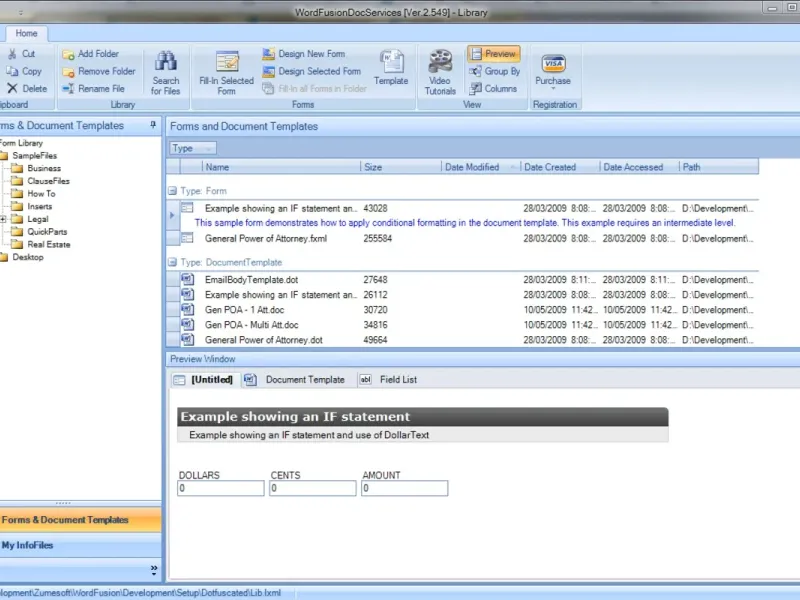The height and width of the screenshot is (600, 800).
Task: Select the General Power of Attorney.fxml file
Action: [265, 239]
